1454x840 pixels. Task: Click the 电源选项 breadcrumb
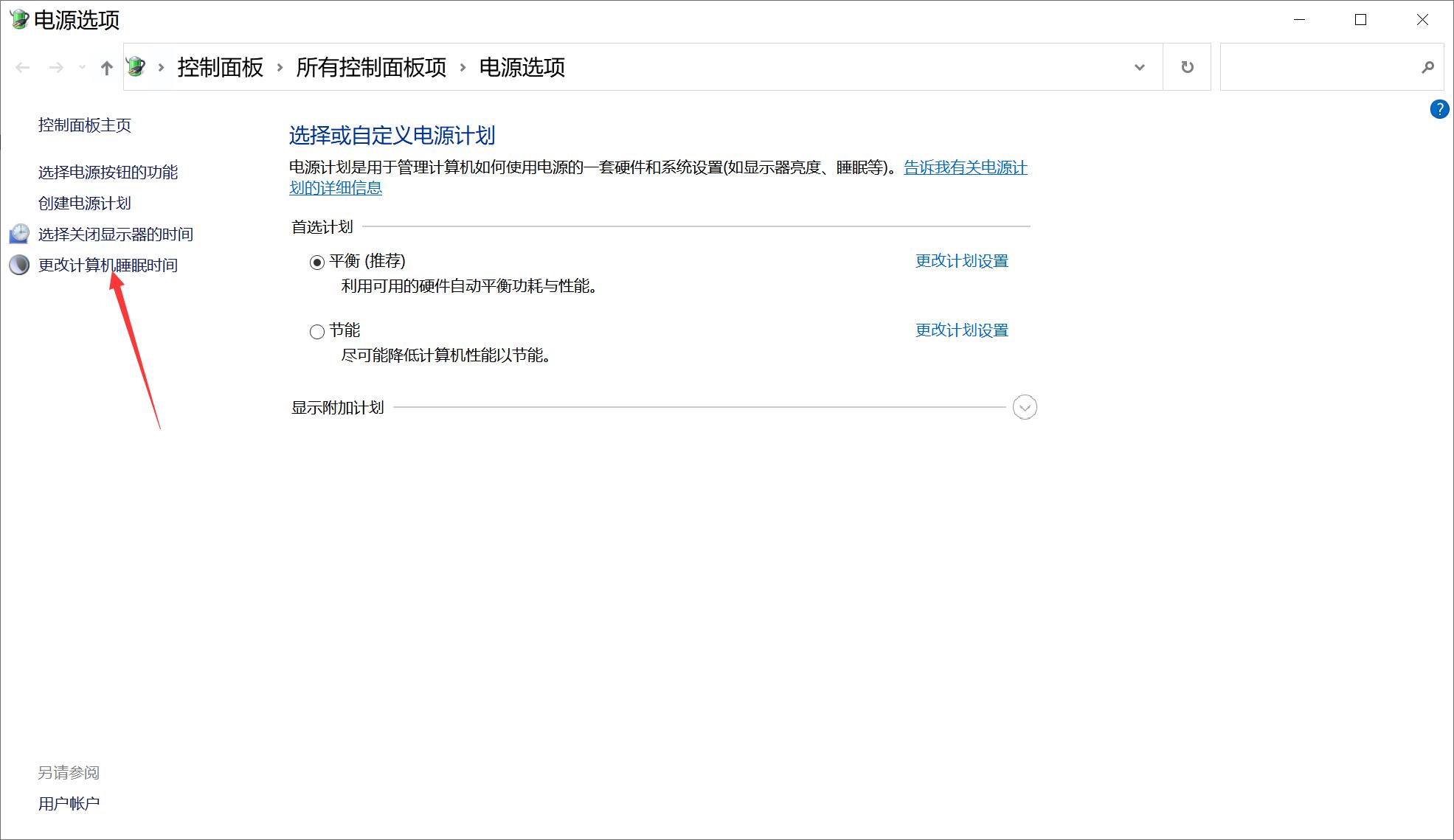click(522, 67)
